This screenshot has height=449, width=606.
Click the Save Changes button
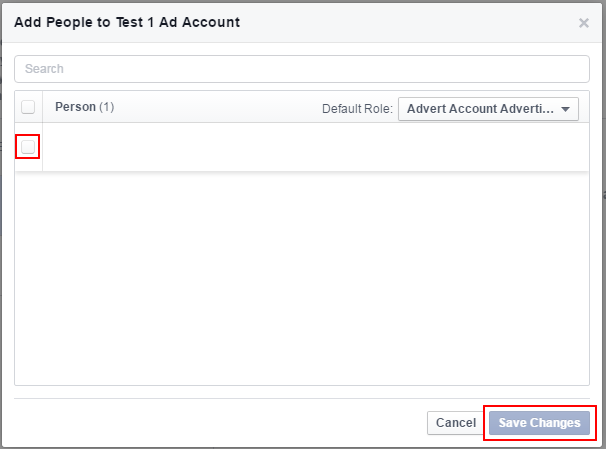click(539, 423)
